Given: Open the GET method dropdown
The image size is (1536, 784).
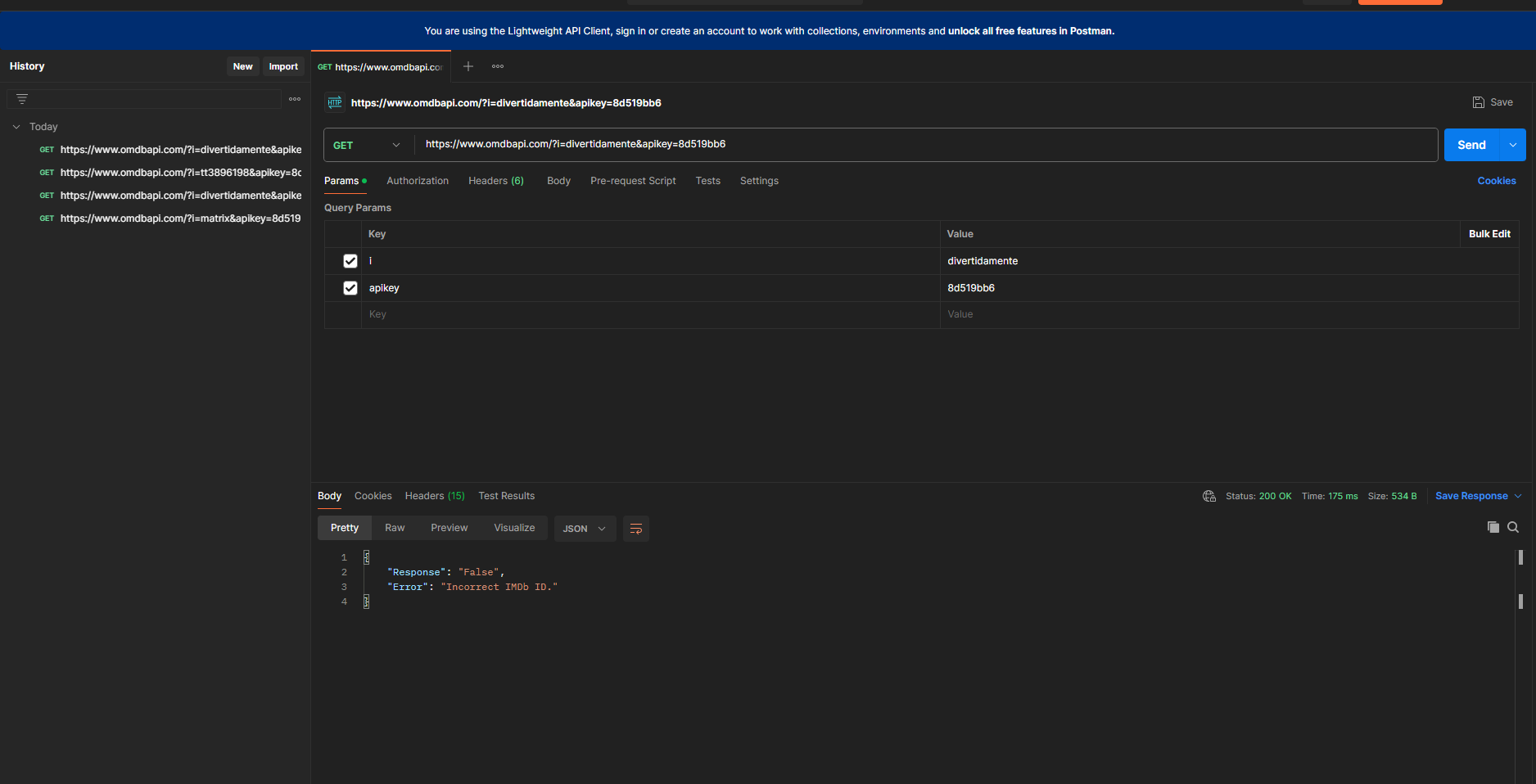Looking at the screenshot, I should pyautogui.click(x=368, y=145).
